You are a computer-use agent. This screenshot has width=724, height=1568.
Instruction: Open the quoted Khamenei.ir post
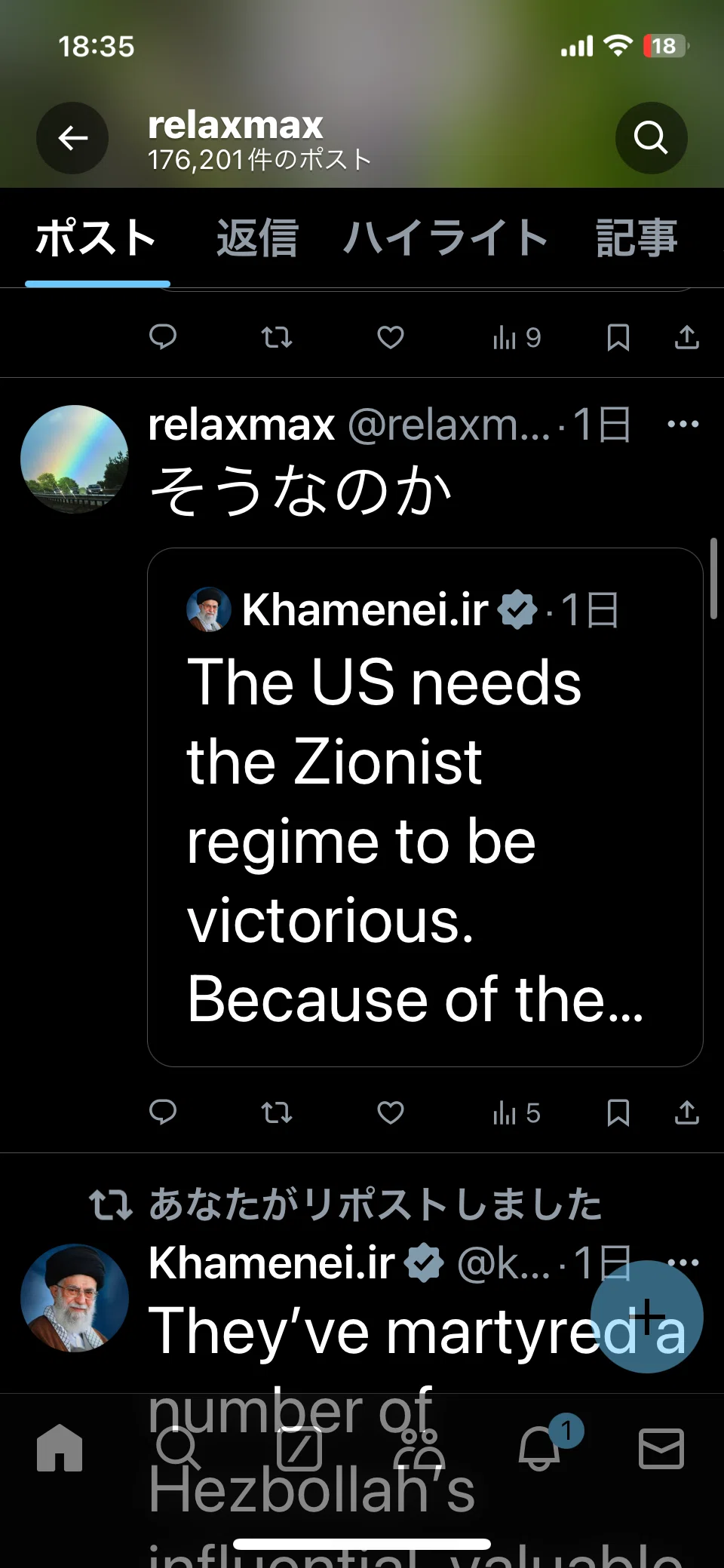pos(425,807)
